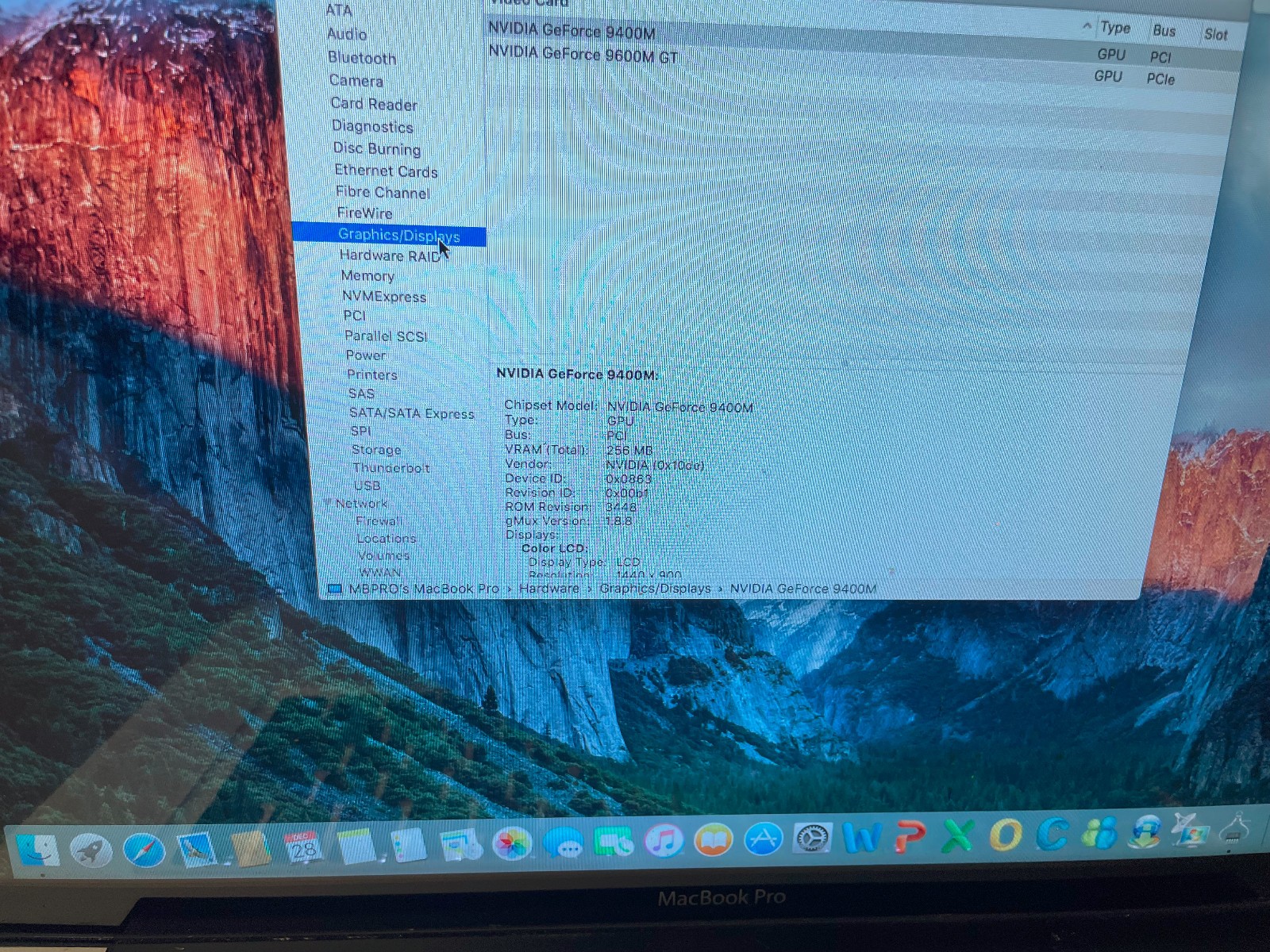Select Diagnostics in the sidebar
Image resolution: width=1270 pixels, height=952 pixels.
pos(372,127)
